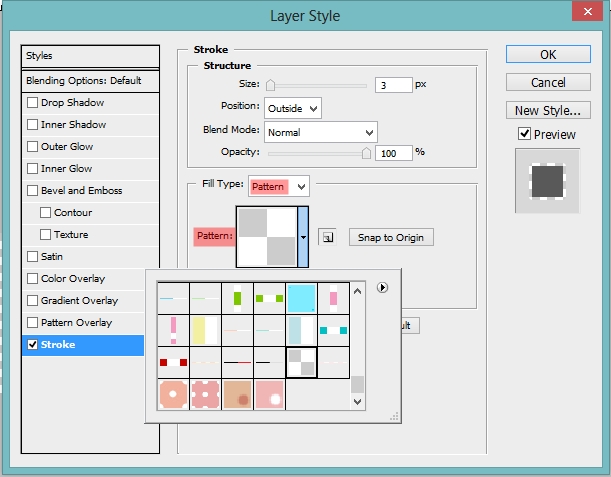
Task: Choose the gray checkerboard pattern in grid
Action: pyautogui.click(x=301, y=362)
